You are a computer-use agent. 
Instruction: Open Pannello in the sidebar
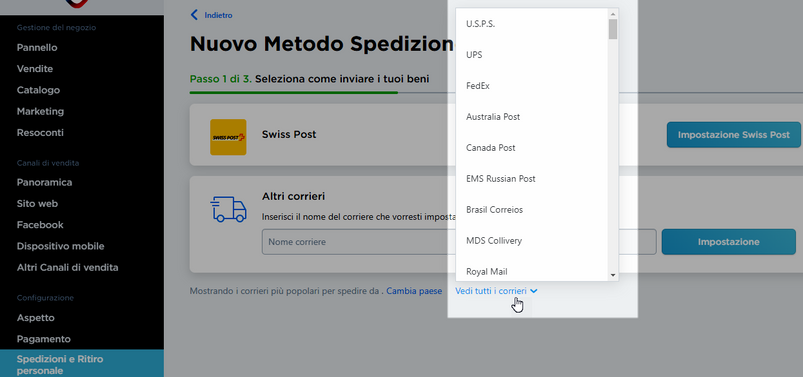[x=37, y=48]
